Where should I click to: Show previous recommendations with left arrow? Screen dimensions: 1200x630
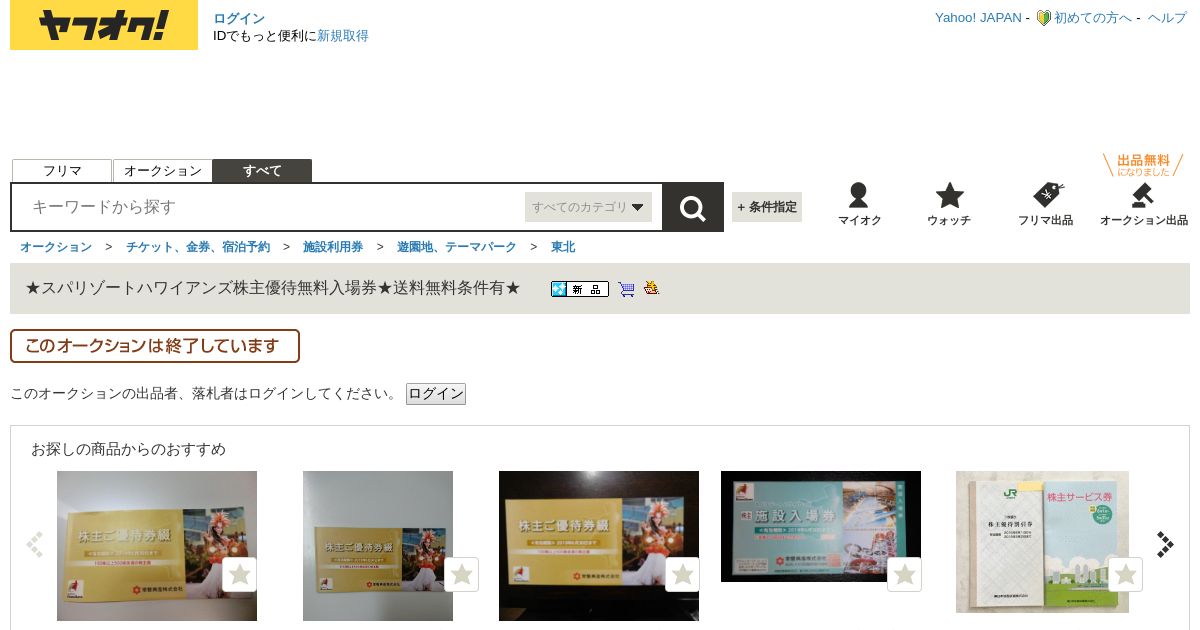pos(35,544)
